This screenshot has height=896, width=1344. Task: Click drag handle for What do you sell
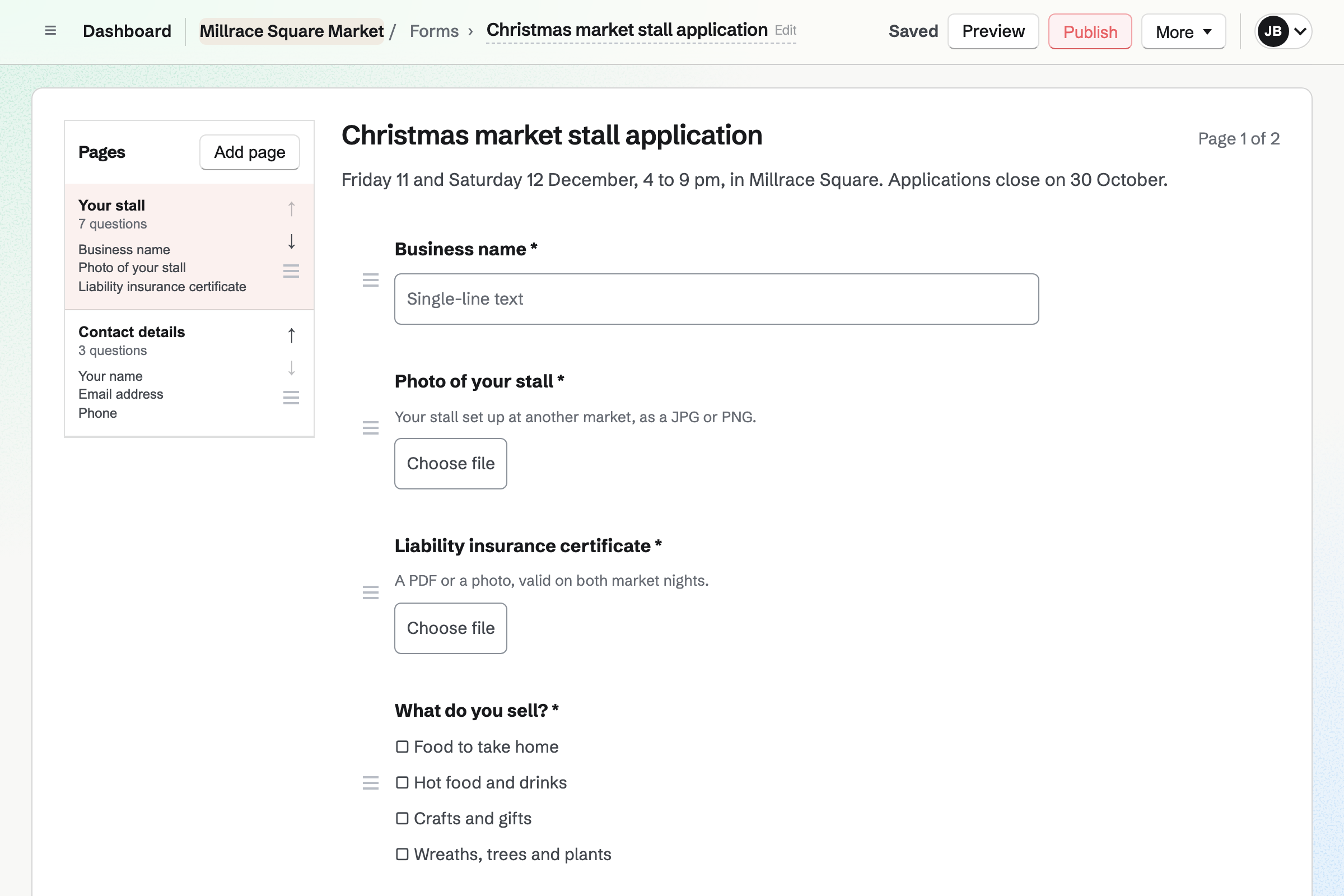click(x=371, y=783)
